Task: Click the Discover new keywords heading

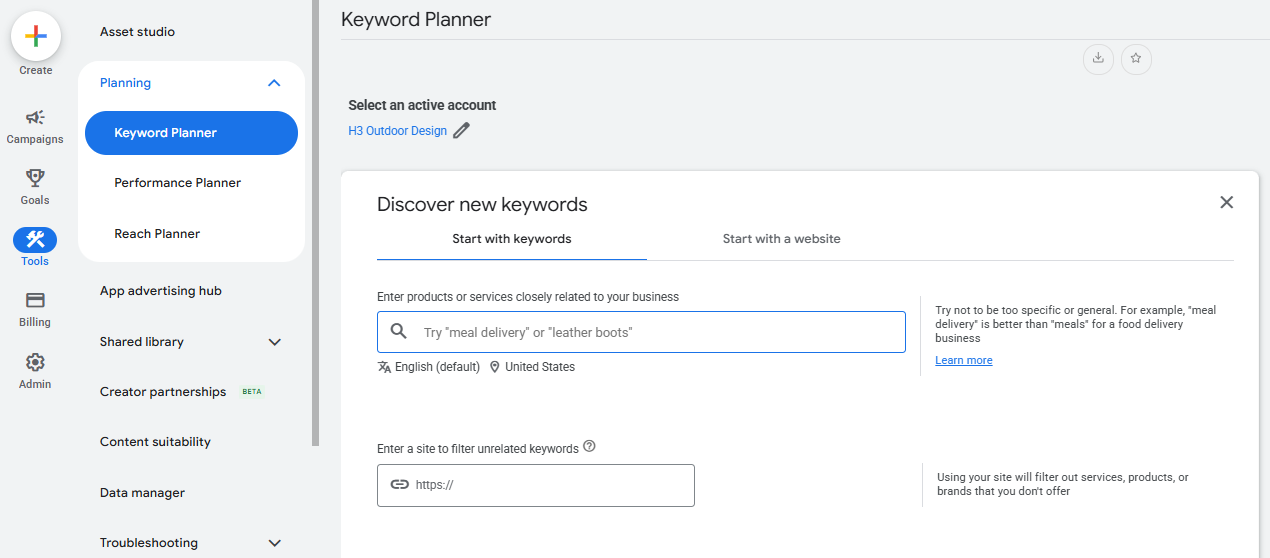Action: coord(482,205)
